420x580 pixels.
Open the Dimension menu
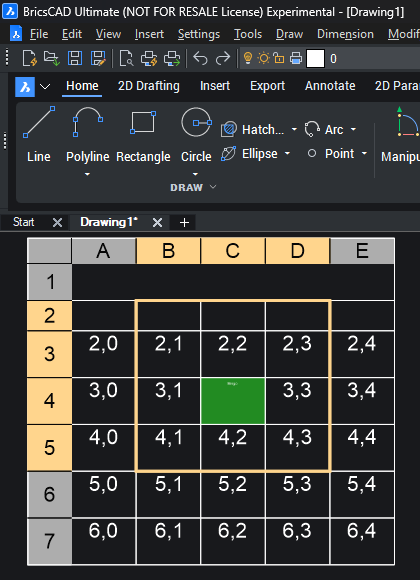tap(345, 34)
